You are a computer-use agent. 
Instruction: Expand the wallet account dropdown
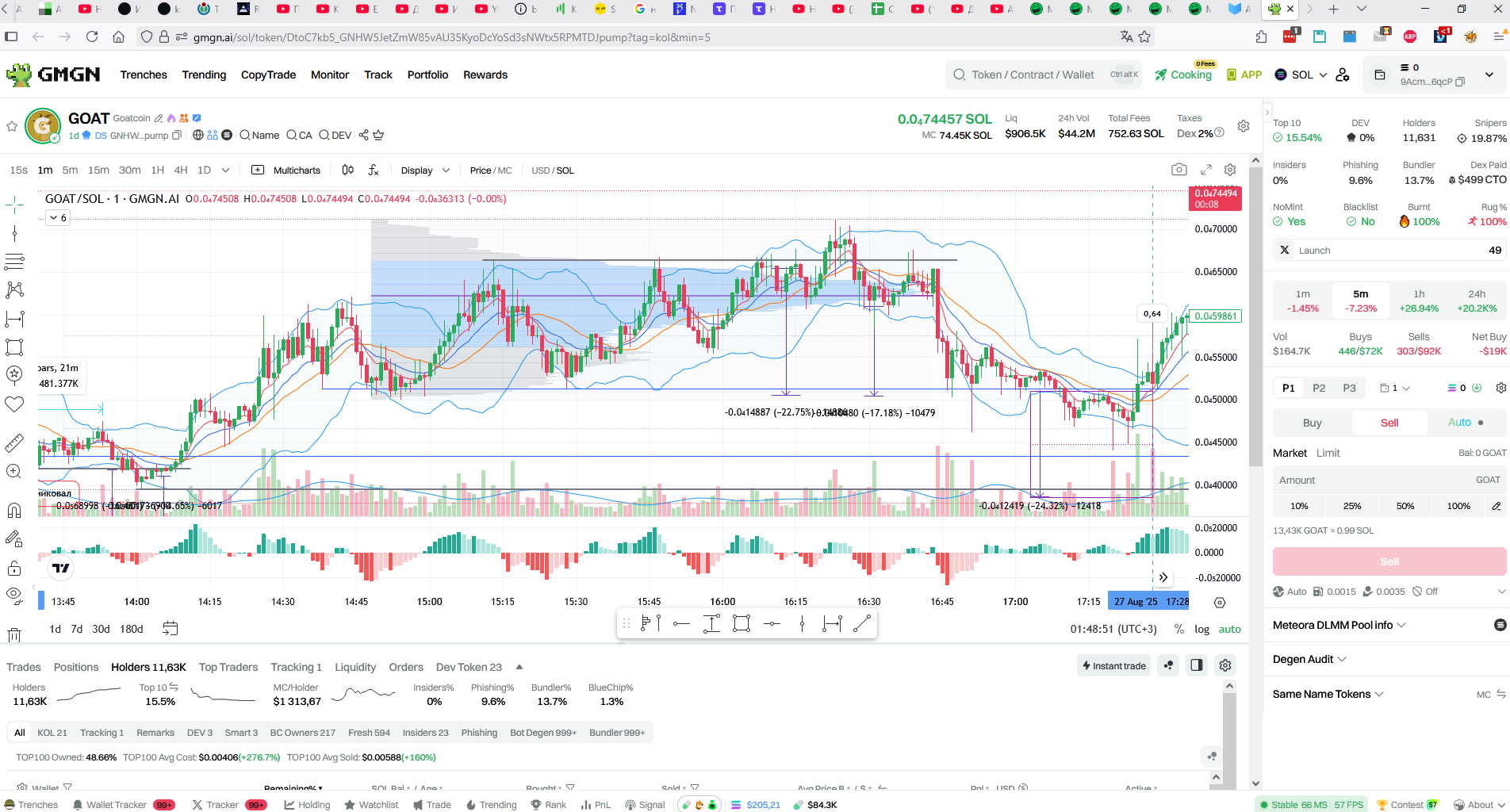click(1489, 75)
